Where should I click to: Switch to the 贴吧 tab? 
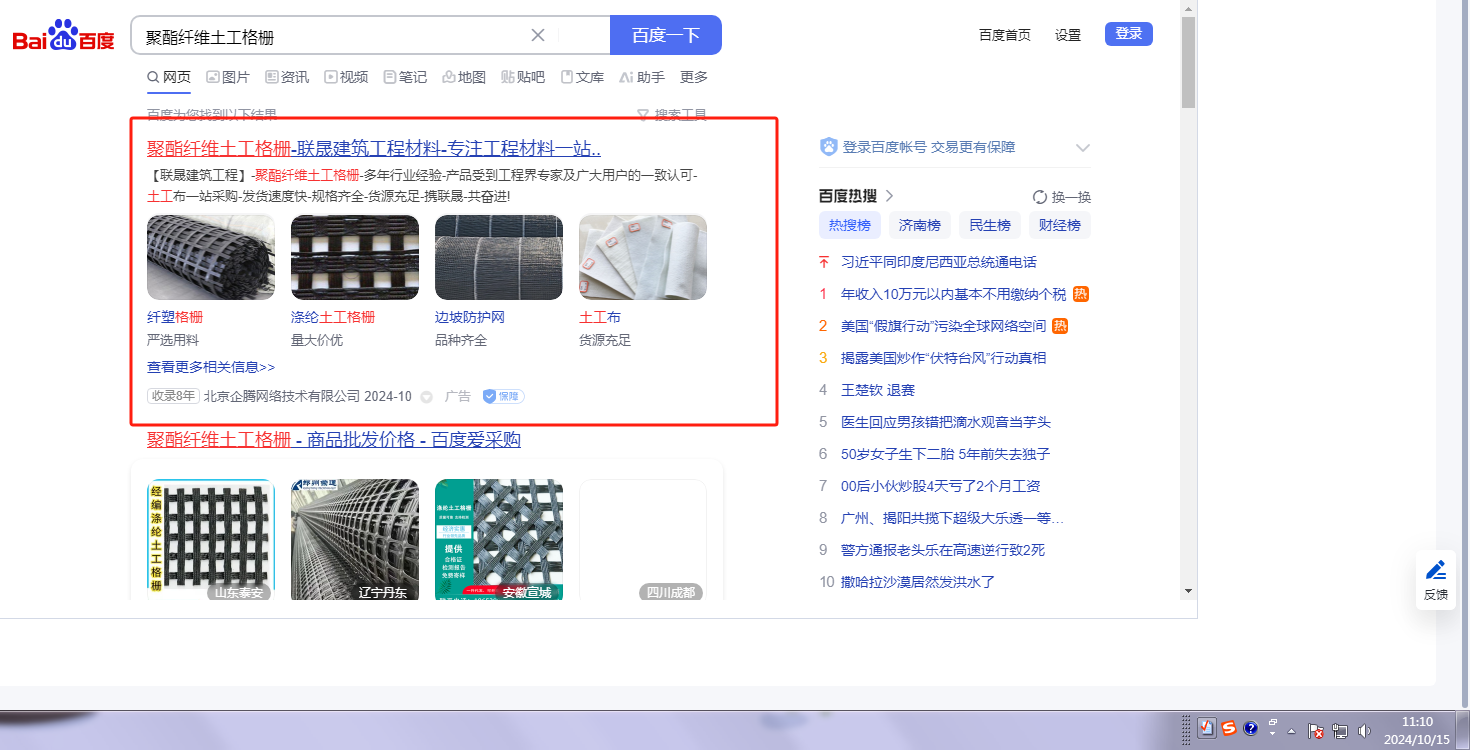point(523,77)
